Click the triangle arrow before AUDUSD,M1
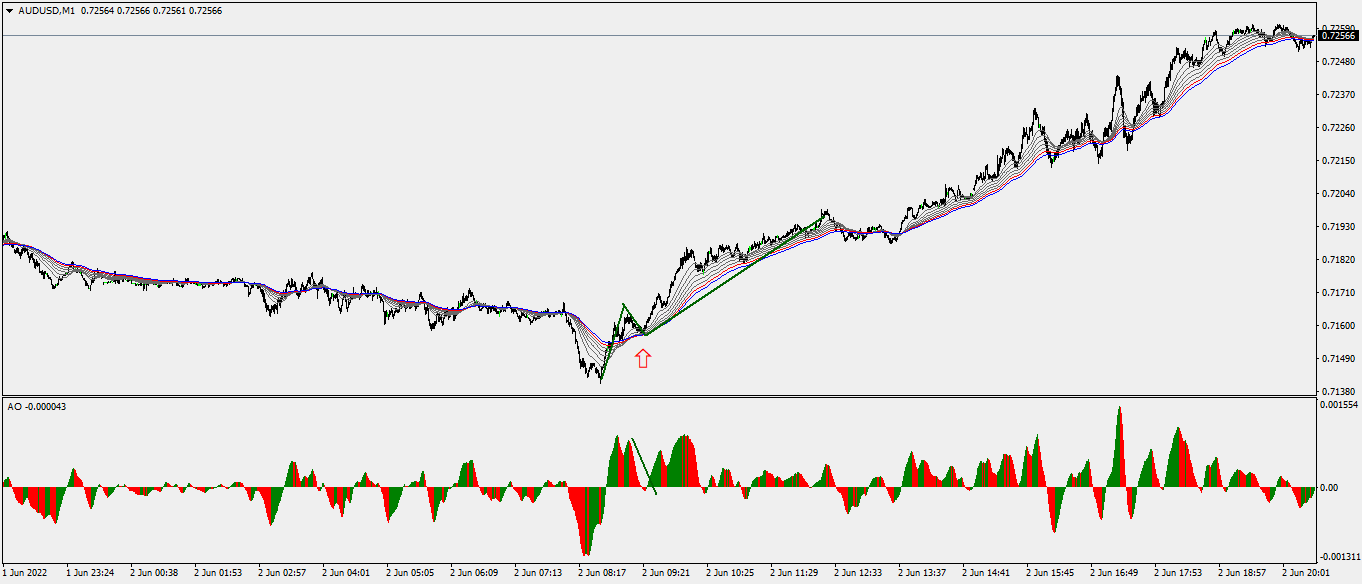 (x=9, y=10)
